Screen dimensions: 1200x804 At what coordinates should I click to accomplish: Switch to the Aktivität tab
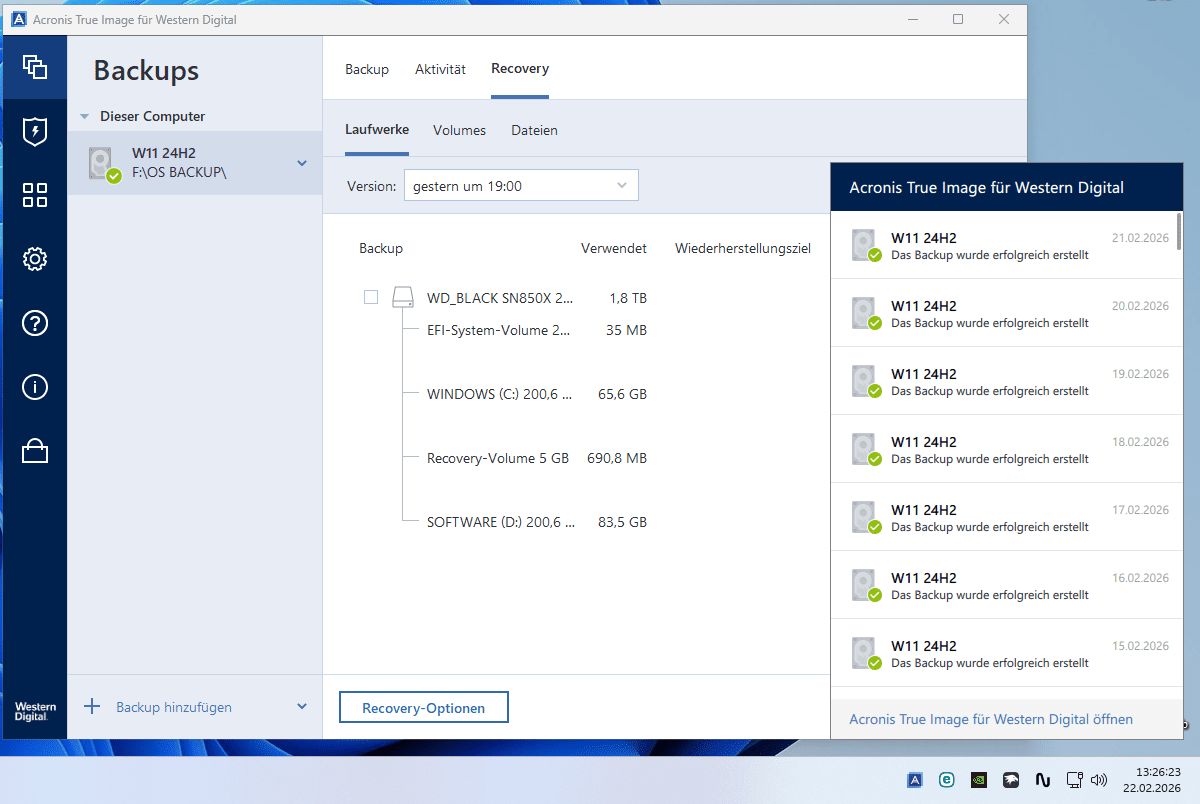440,69
